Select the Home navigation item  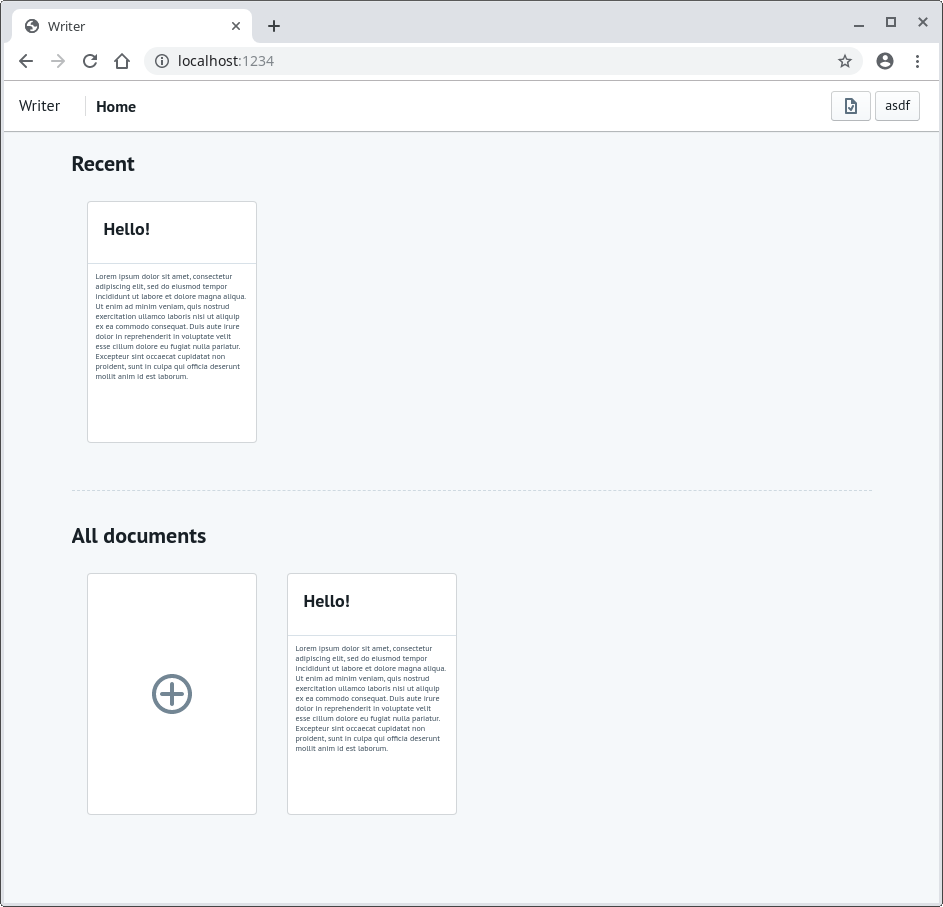pos(116,106)
